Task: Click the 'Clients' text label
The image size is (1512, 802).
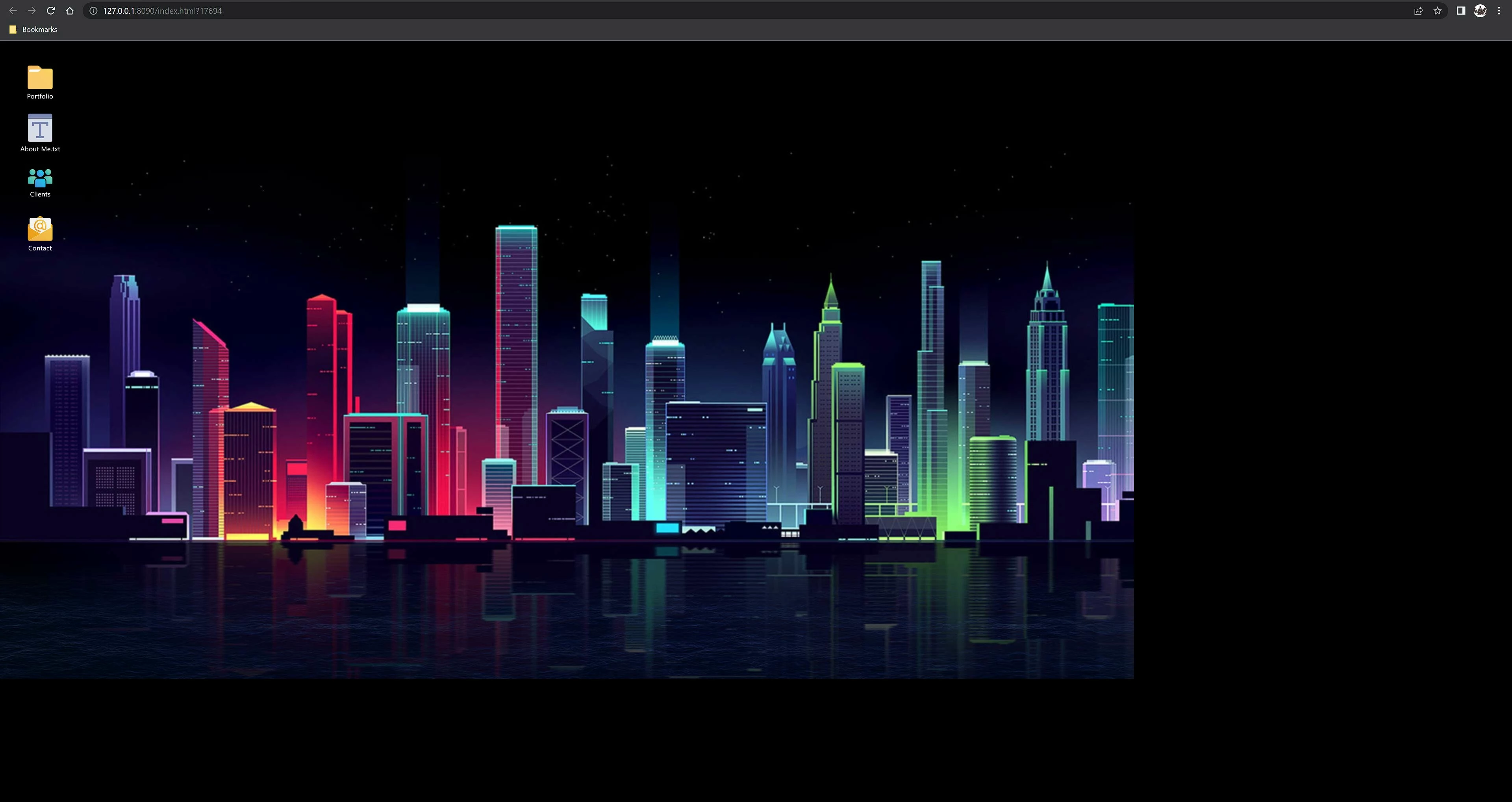Action: point(40,194)
